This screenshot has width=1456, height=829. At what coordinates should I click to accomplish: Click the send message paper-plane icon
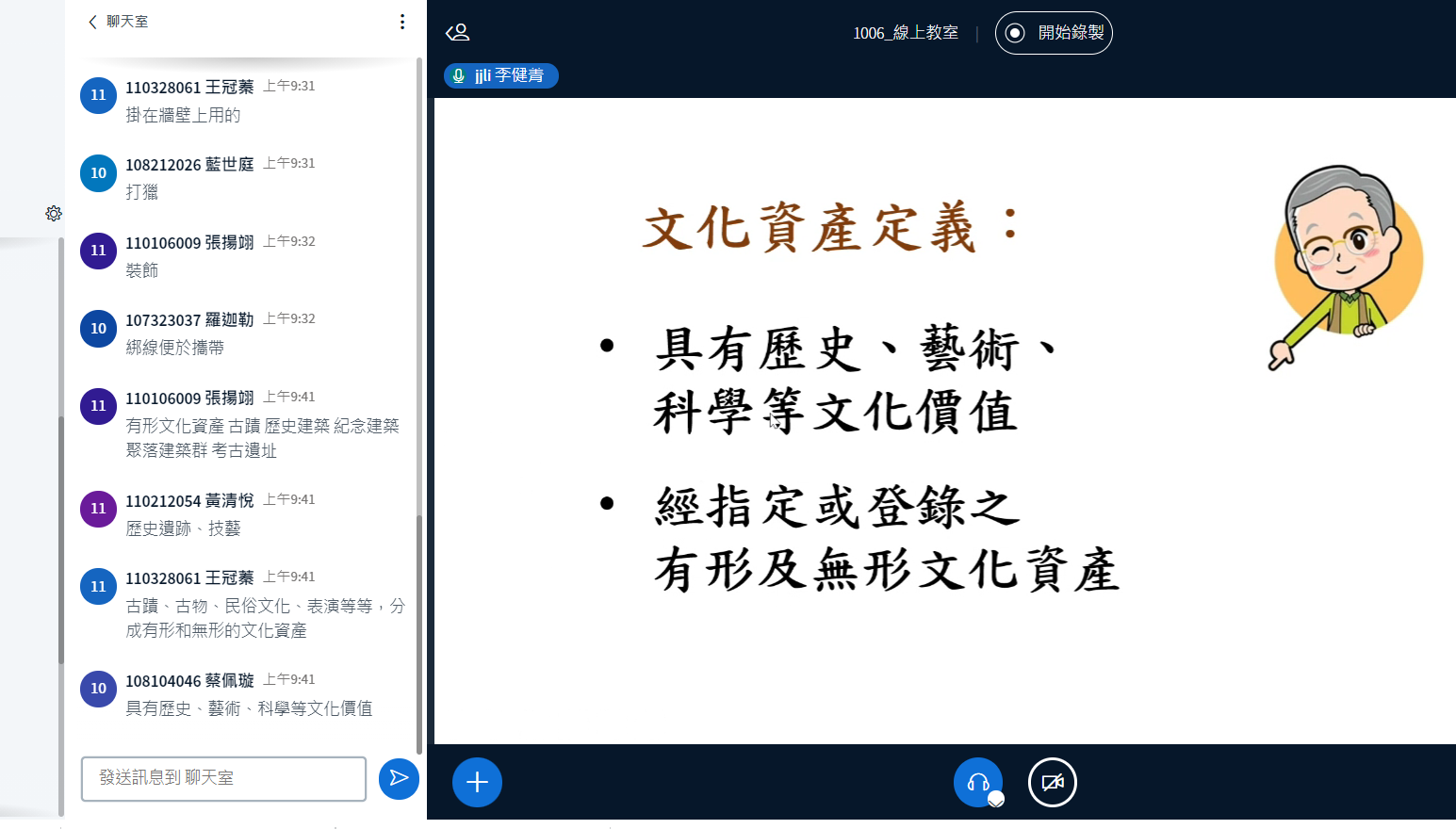[x=399, y=778]
